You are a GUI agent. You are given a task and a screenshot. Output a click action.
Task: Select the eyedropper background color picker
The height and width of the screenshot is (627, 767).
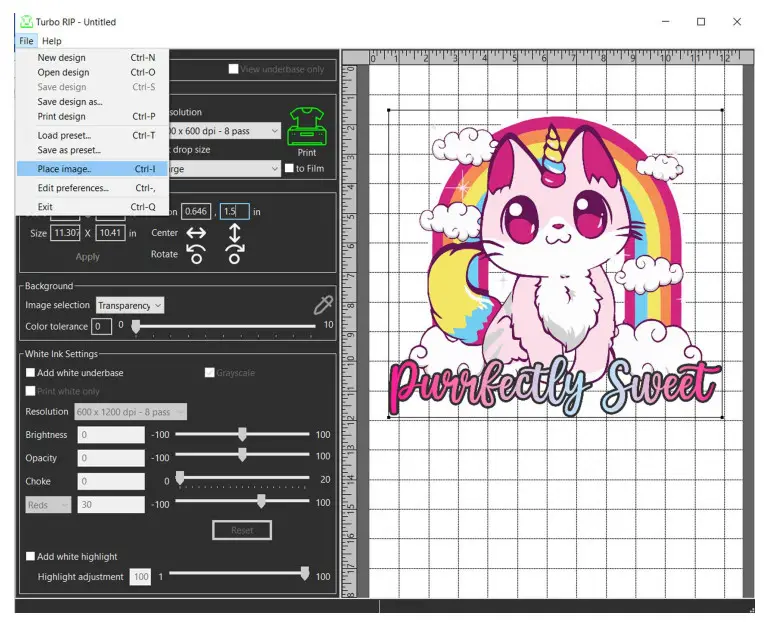(323, 305)
